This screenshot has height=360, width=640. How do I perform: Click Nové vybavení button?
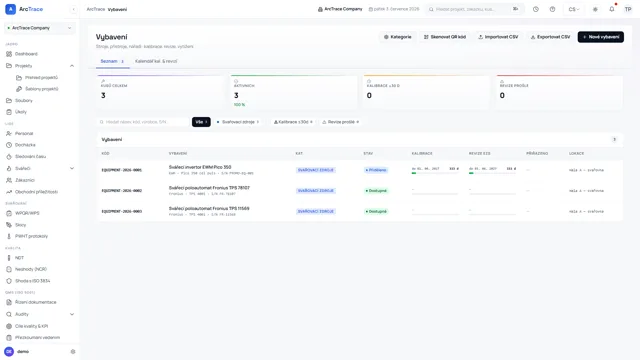[600, 37]
